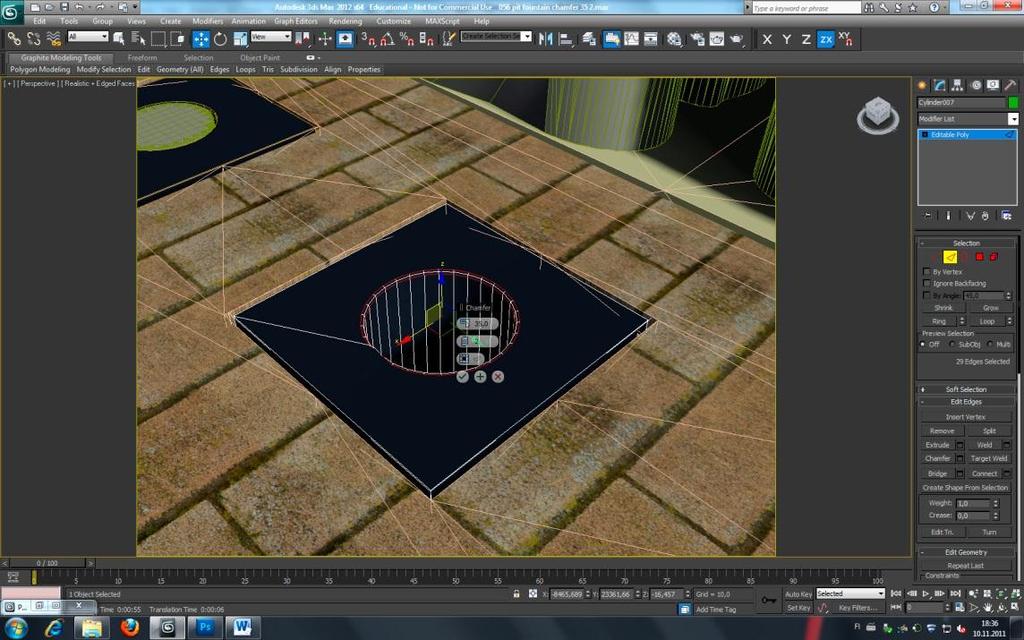Collapse the Edit Edges rollout
1024x640 pixels.
(x=967, y=402)
